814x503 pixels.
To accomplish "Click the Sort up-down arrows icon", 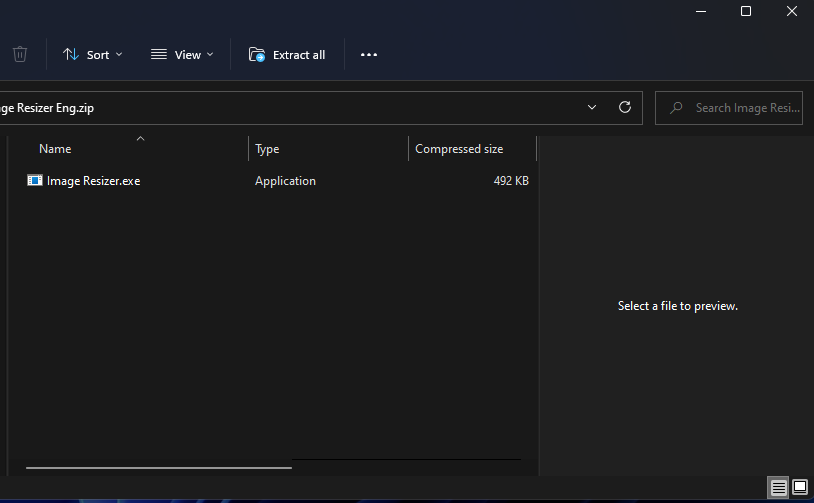I will pyautogui.click(x=71, y=54).
